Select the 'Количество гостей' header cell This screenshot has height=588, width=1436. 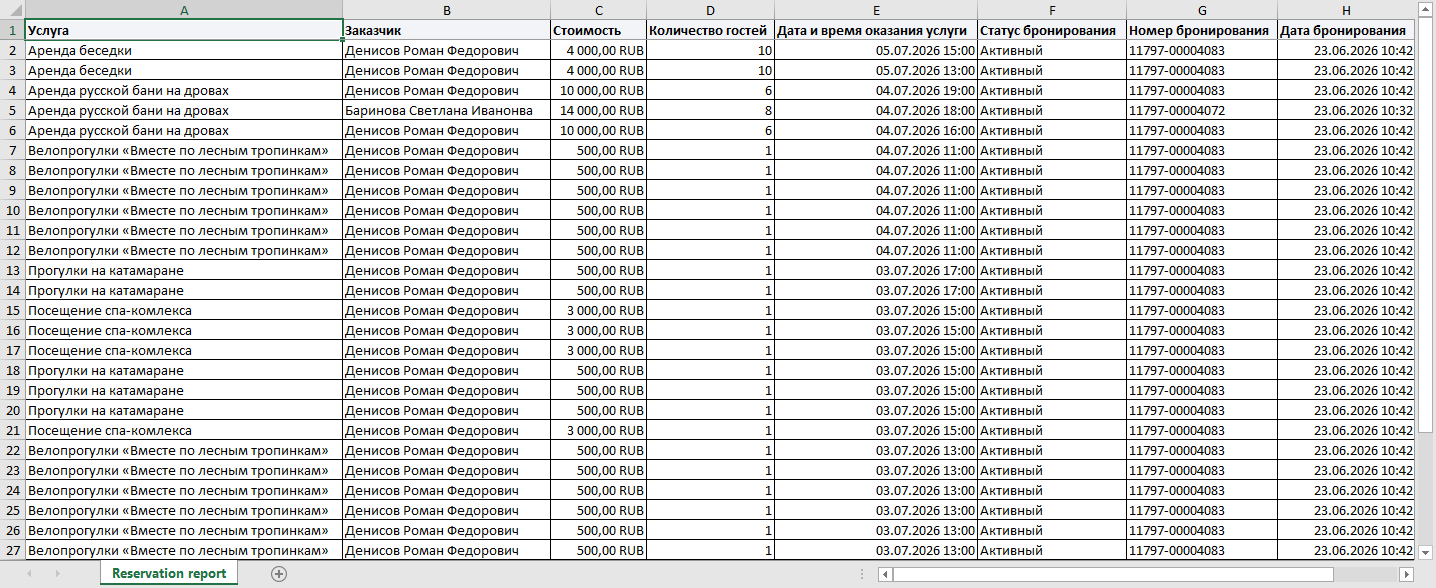710,30
